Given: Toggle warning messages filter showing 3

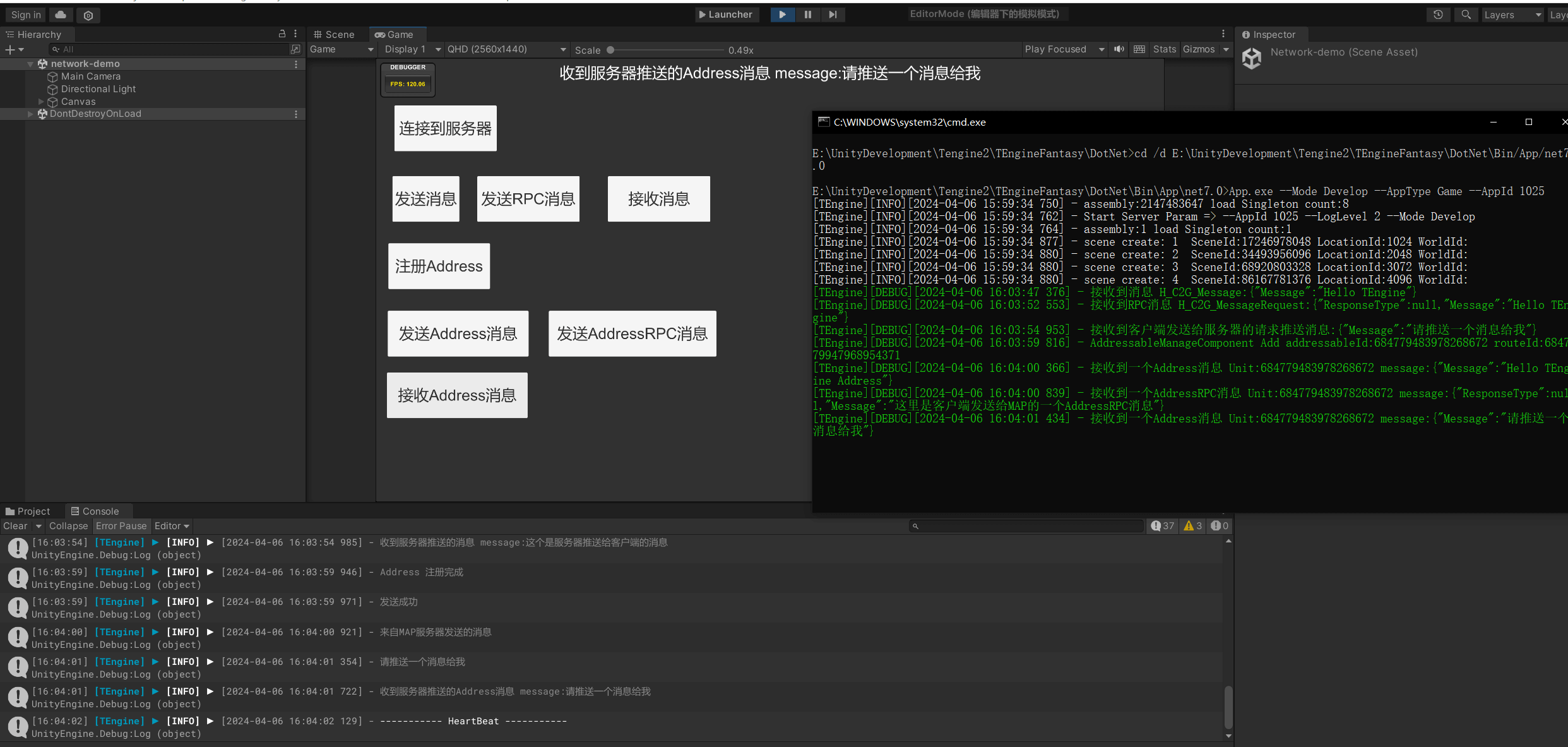Looking at the screenshot, I should (x=1192, y=526).
